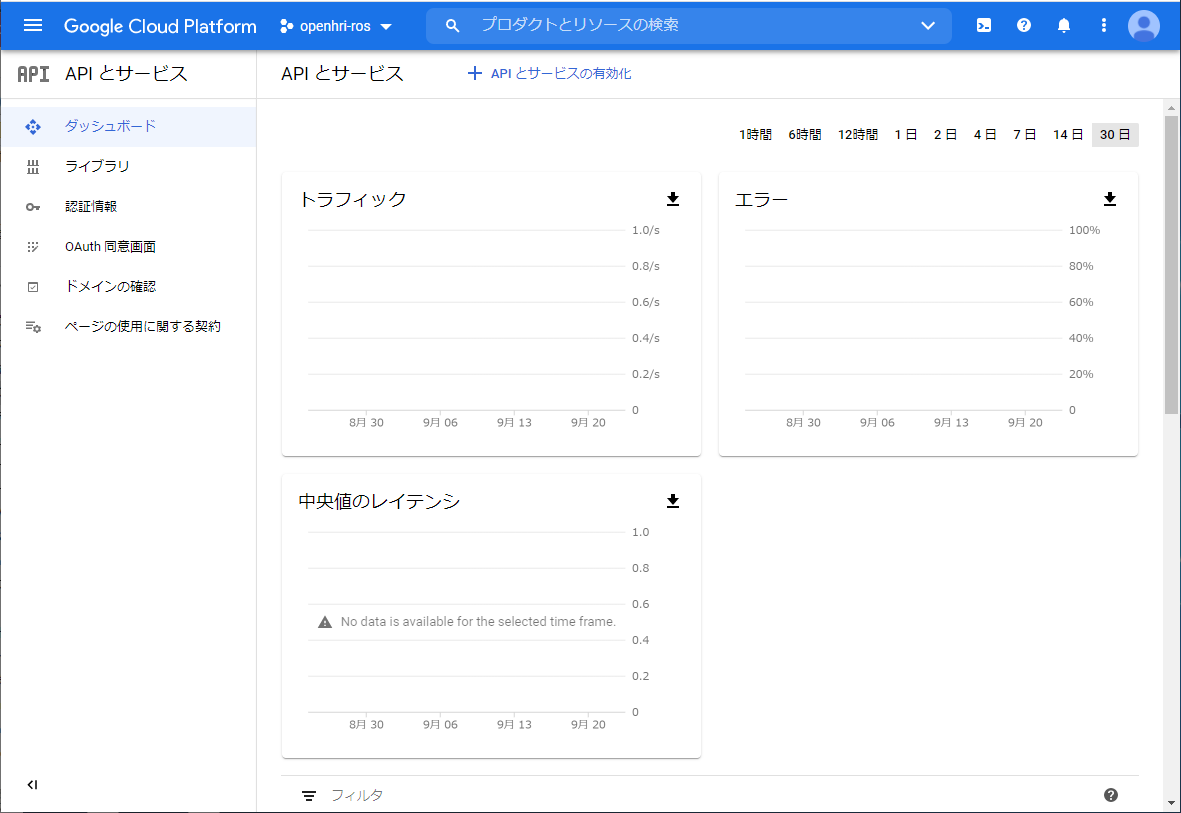Click the OAuth consent screen icon
Screen dimensions: 1181x813
[x=32, y=247]
